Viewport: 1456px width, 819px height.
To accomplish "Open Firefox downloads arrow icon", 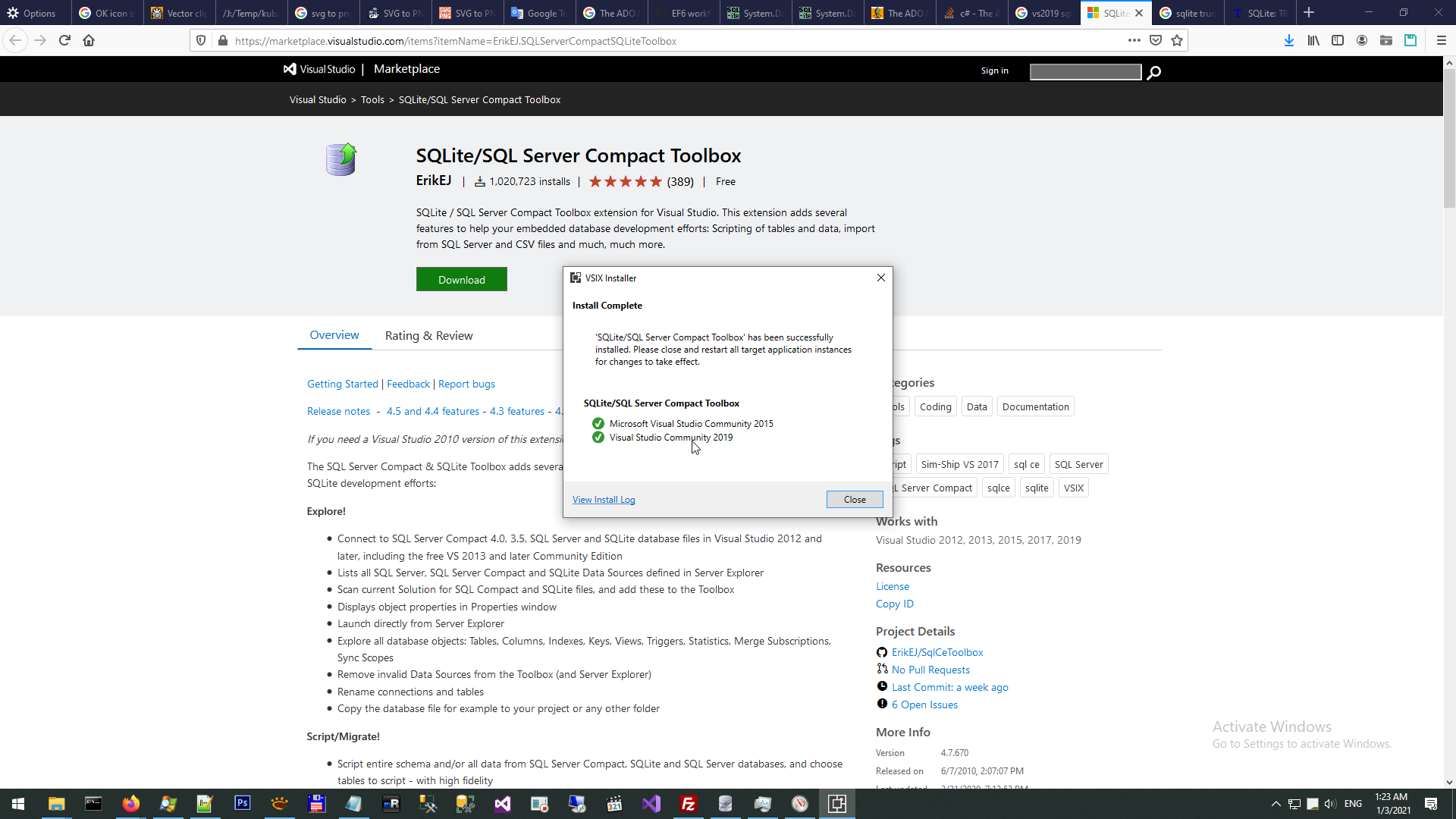I will (x=1288, y=41).
